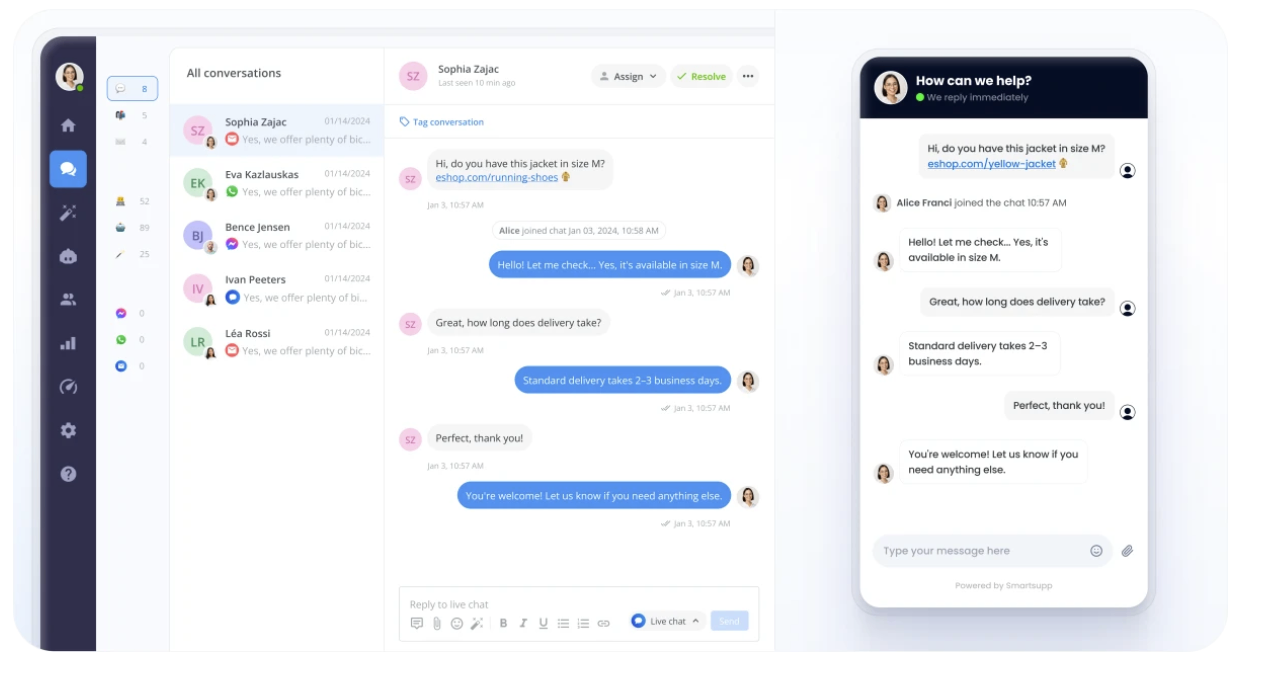Click the paperclip attach icon in reply box

tap(437, 623)
